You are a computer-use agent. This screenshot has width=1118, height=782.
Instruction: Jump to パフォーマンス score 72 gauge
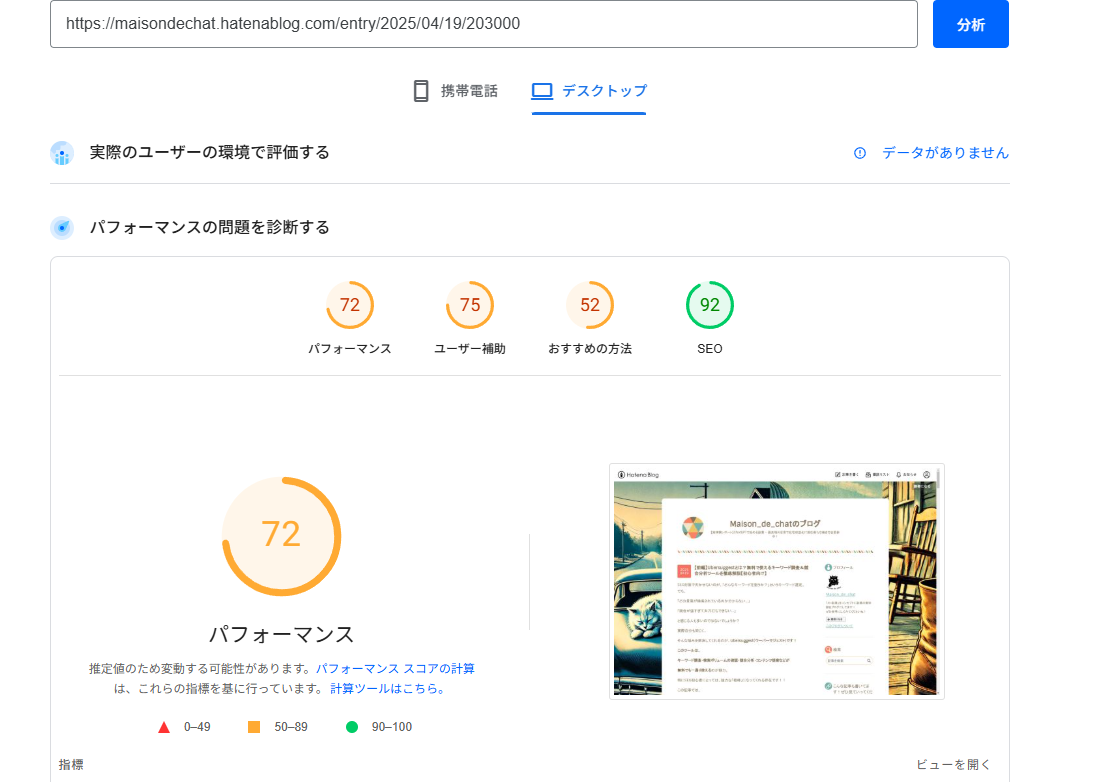tap(349, 305)
